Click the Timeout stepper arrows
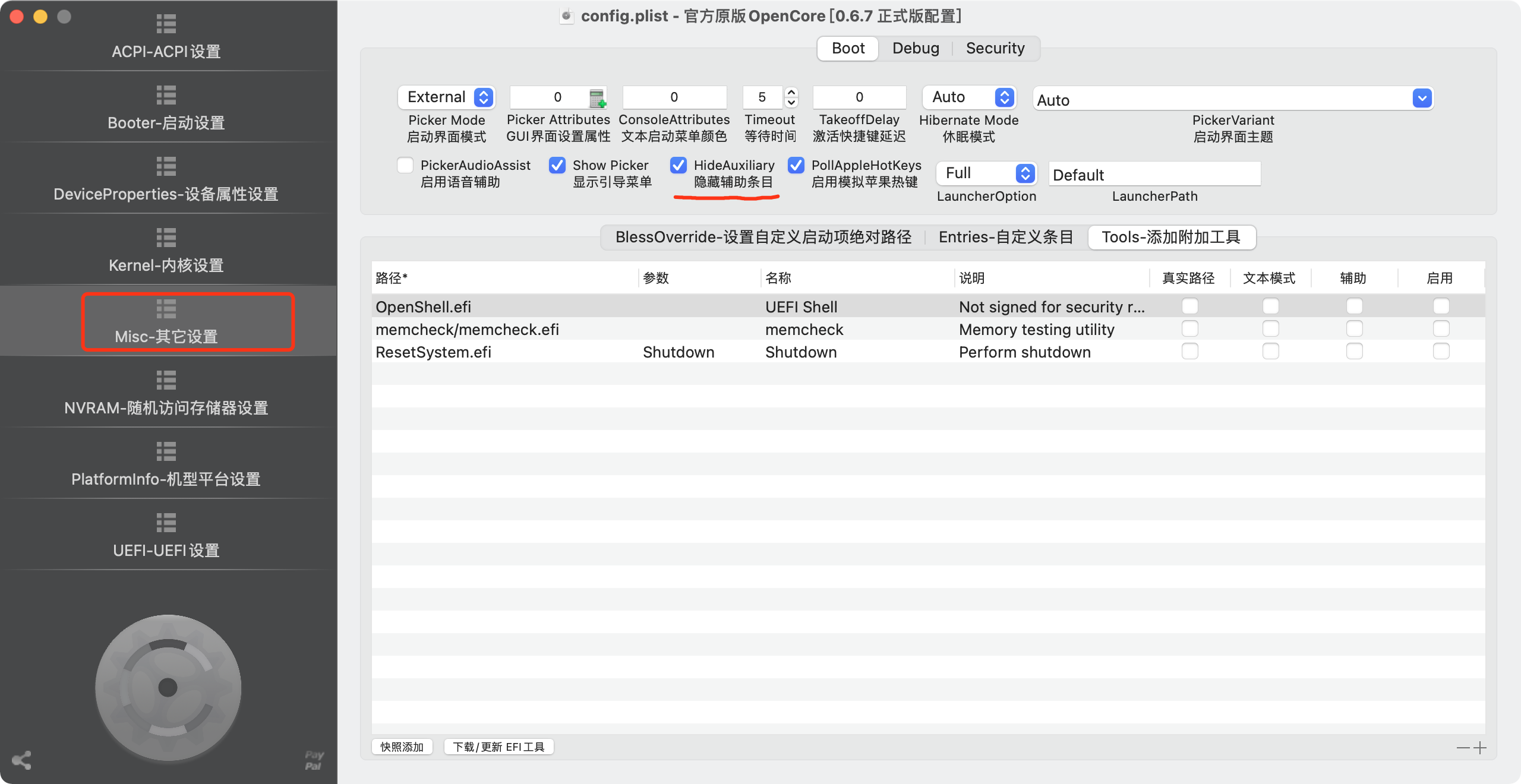Screen dimensions: 1521x784 791,97
